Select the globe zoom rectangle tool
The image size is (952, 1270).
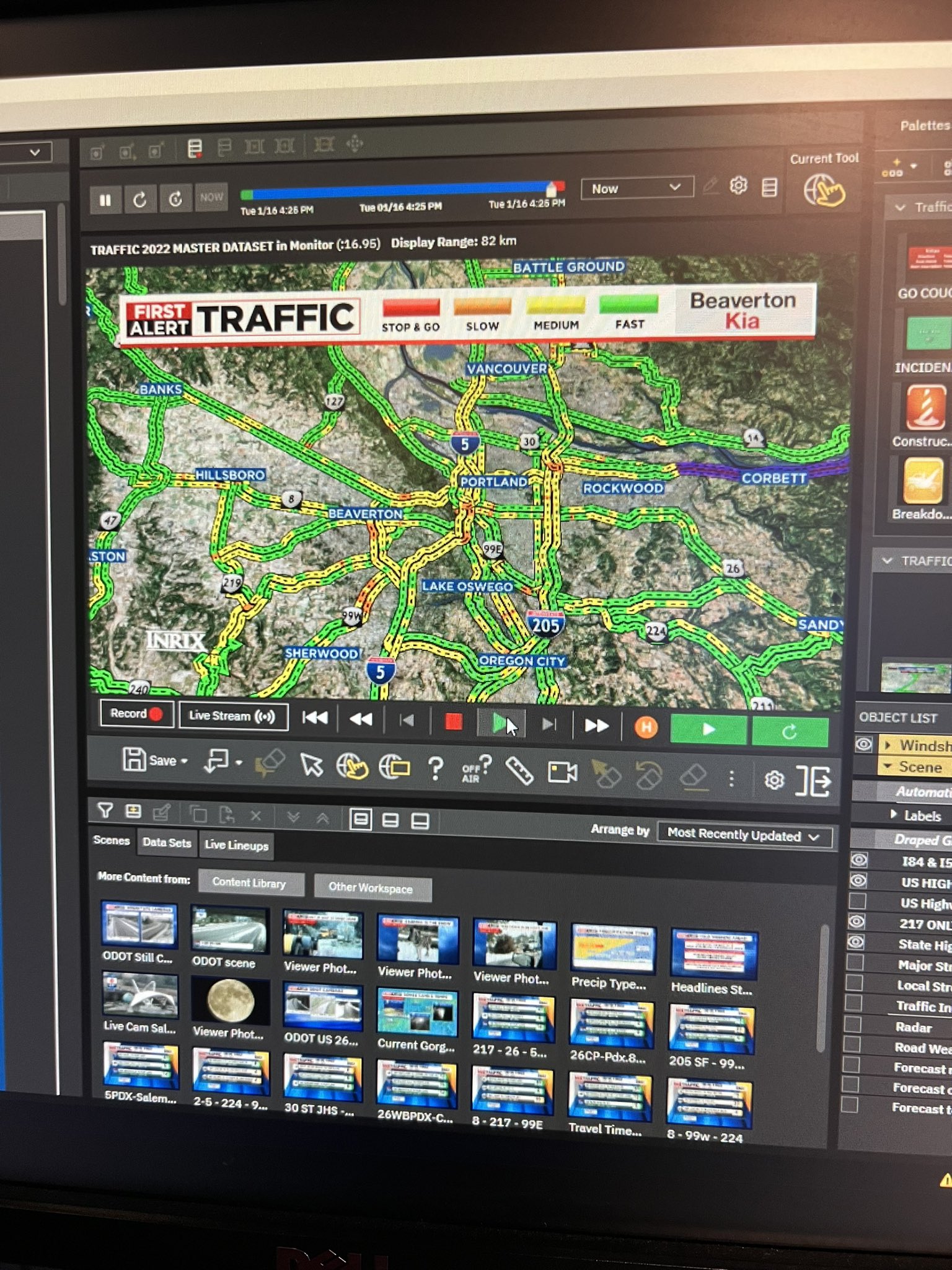click(x=394, y=768)
